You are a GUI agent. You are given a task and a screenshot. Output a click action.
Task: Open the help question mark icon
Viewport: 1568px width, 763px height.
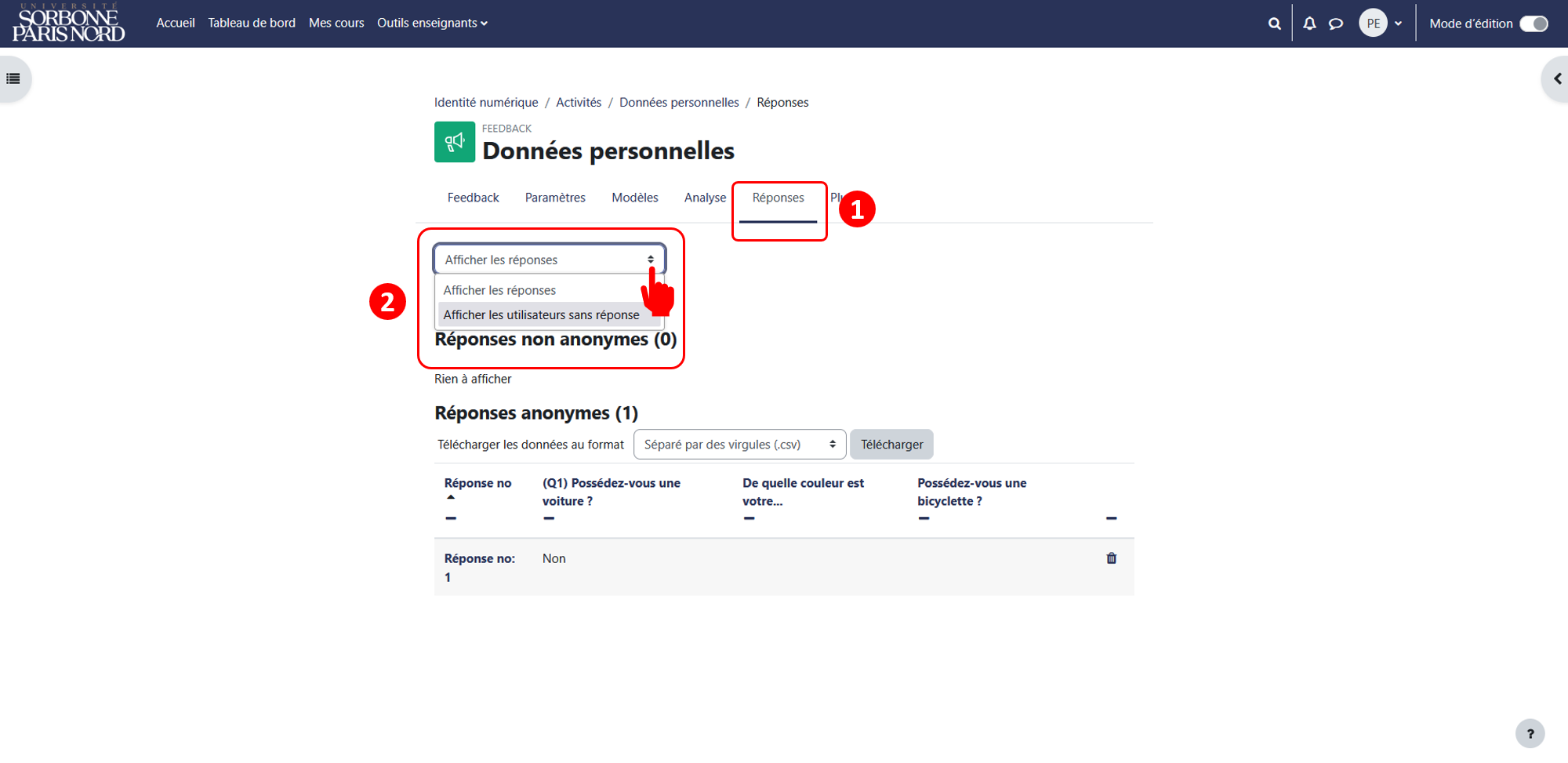(1530, 734)
